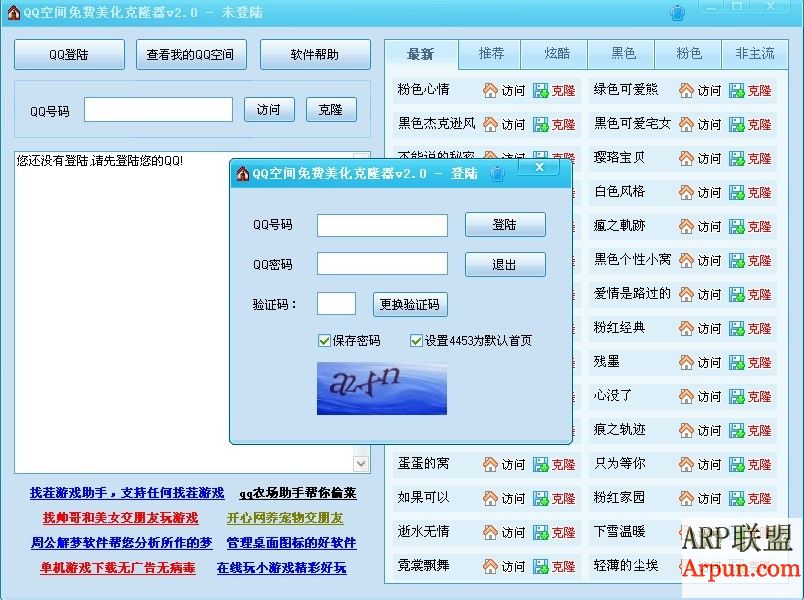Open 软件帮助 button

[x=315, y=54]
